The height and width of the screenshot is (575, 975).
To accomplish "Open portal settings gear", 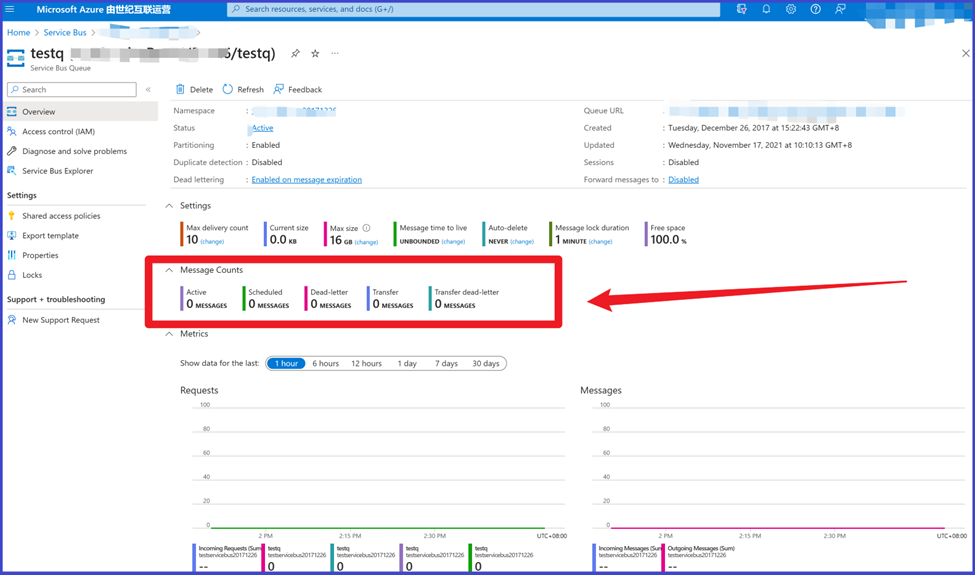I will click(x=791, y=9).
